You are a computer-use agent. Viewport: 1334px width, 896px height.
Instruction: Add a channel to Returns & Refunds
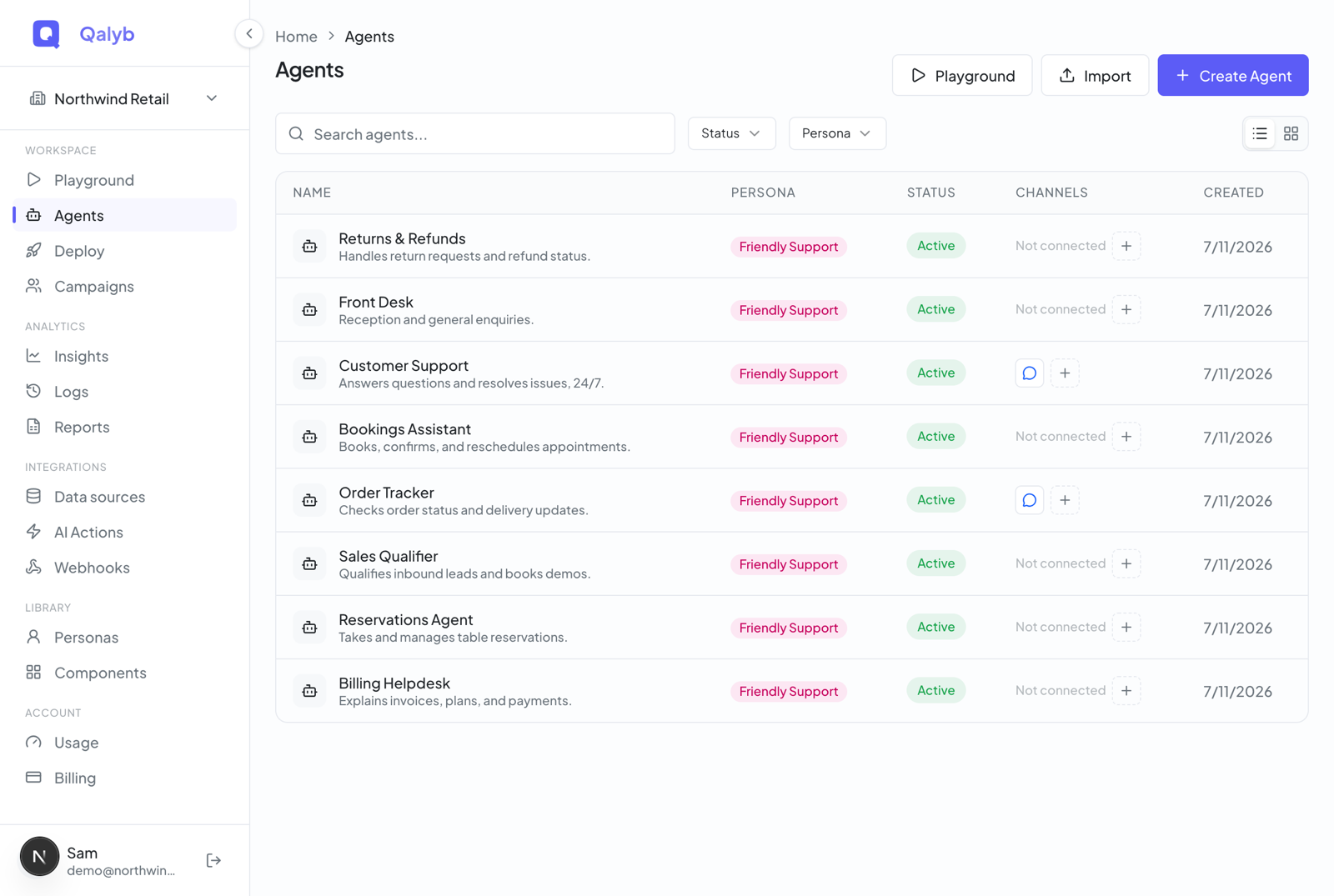click(x=1126, y=246)
